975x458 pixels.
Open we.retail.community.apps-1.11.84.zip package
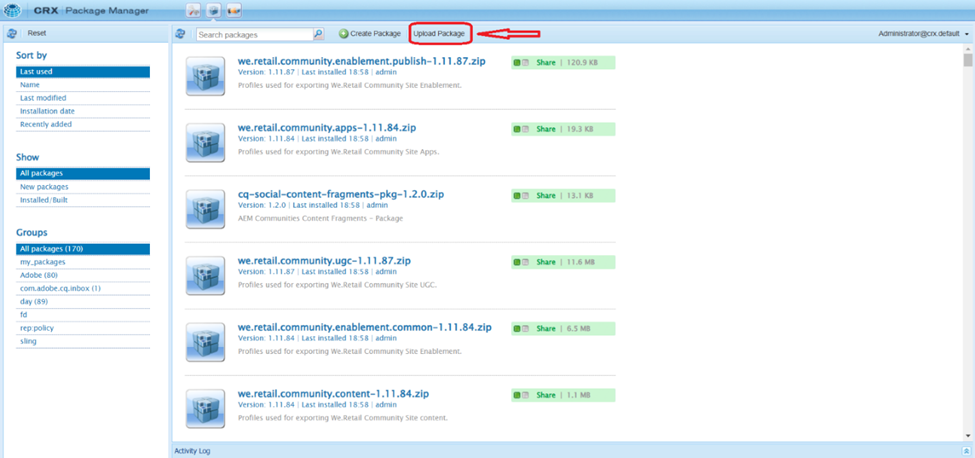pos(326,127)
